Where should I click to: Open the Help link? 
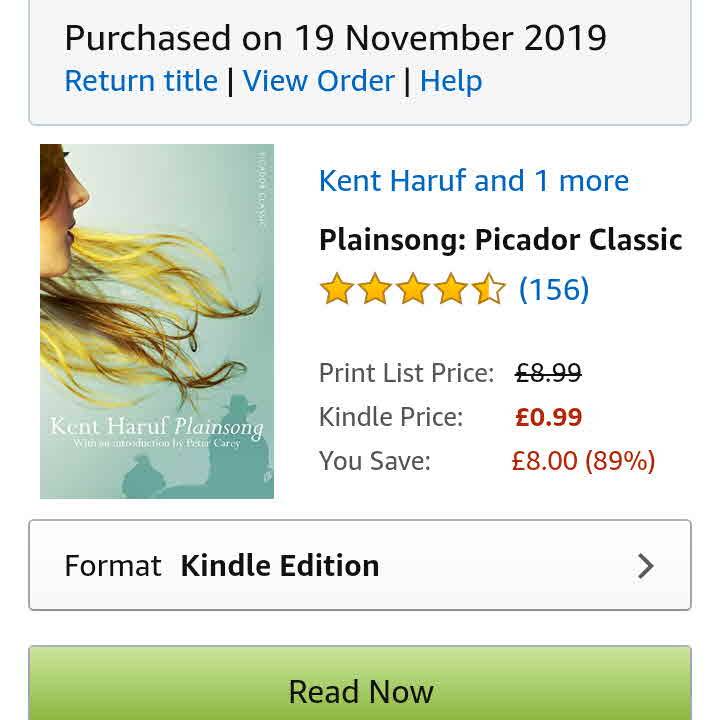pyautogui.click(x=451, y=81)
